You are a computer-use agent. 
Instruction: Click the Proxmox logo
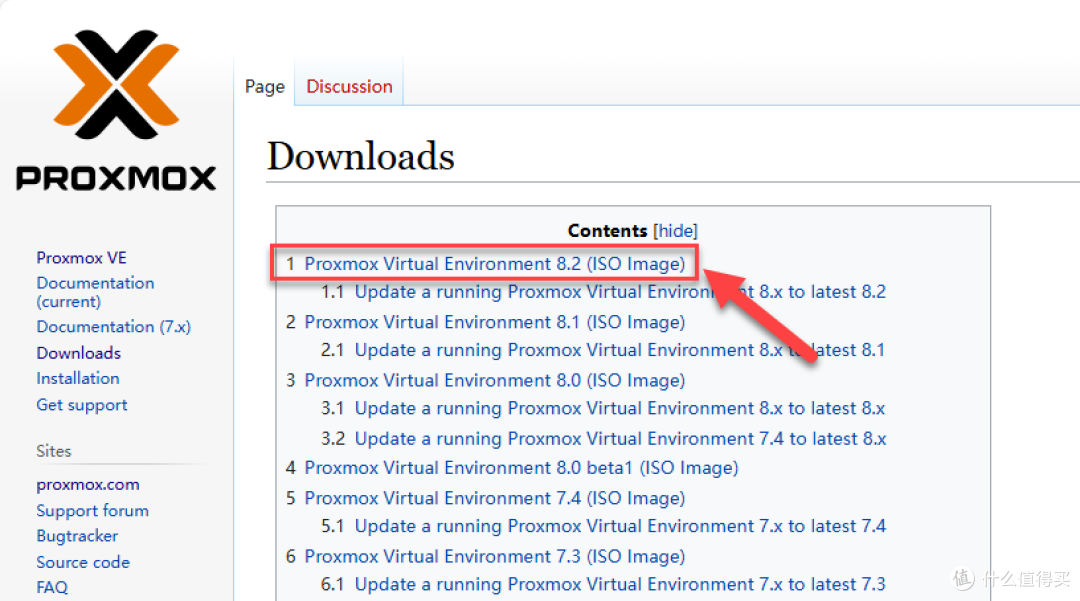tap(116, 110)
